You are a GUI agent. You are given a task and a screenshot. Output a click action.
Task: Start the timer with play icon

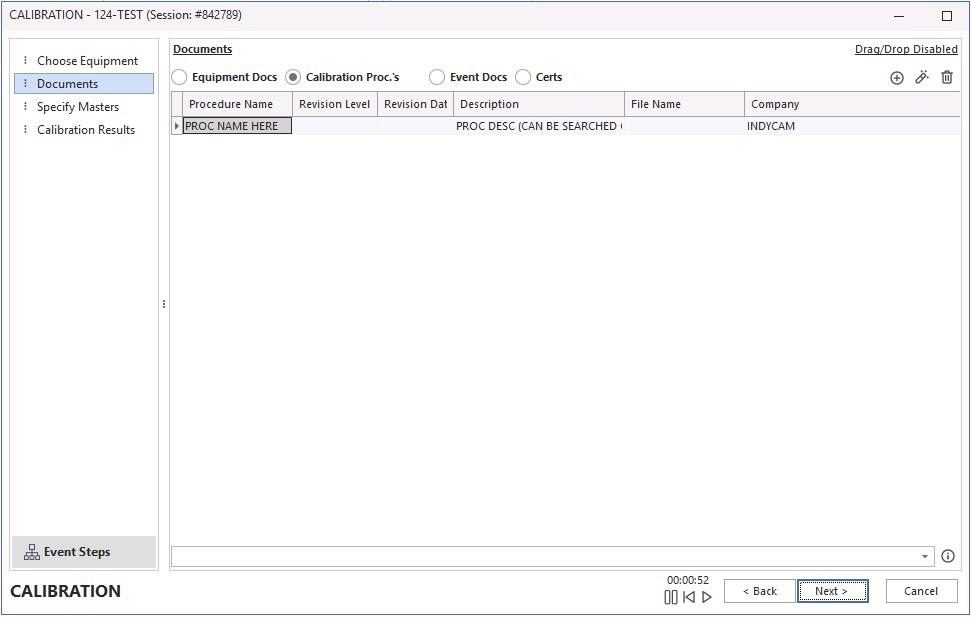(x=707, y=597)
